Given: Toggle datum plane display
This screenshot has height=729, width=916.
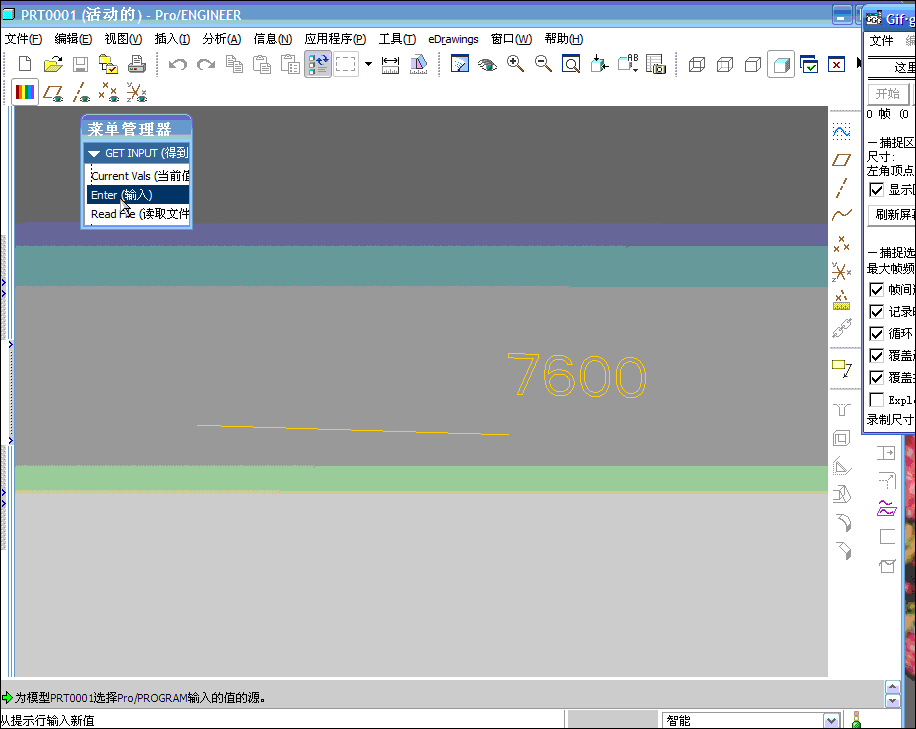Looking at the screenshot, I should click(x=53, y=93).
